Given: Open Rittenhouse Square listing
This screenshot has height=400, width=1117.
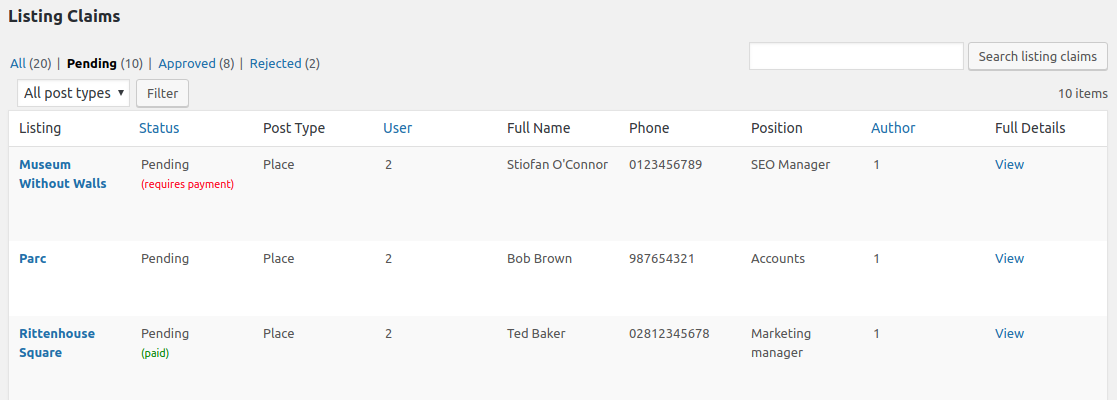Looking at the screenshot, I should point(57,343).
